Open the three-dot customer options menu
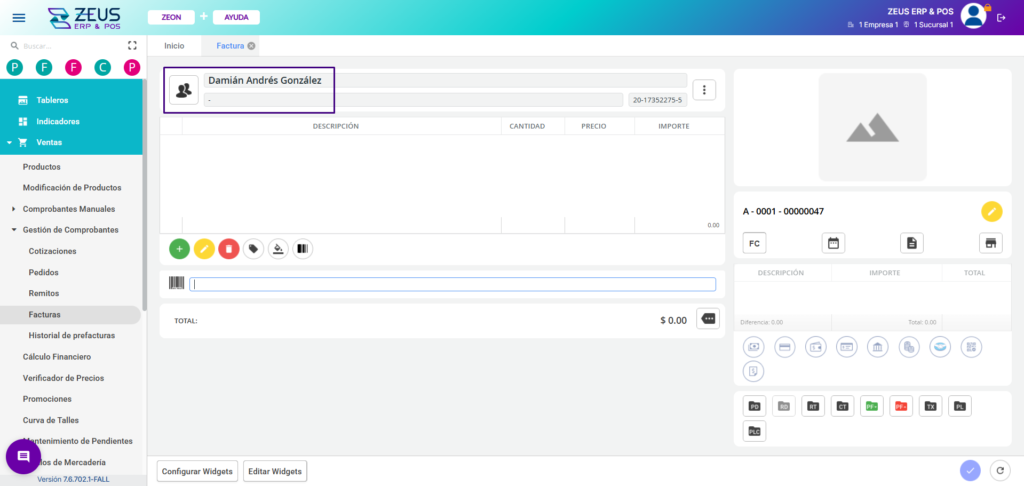Screen dimensions: 1024x486 pyautogui.click(x=705, y=90)
